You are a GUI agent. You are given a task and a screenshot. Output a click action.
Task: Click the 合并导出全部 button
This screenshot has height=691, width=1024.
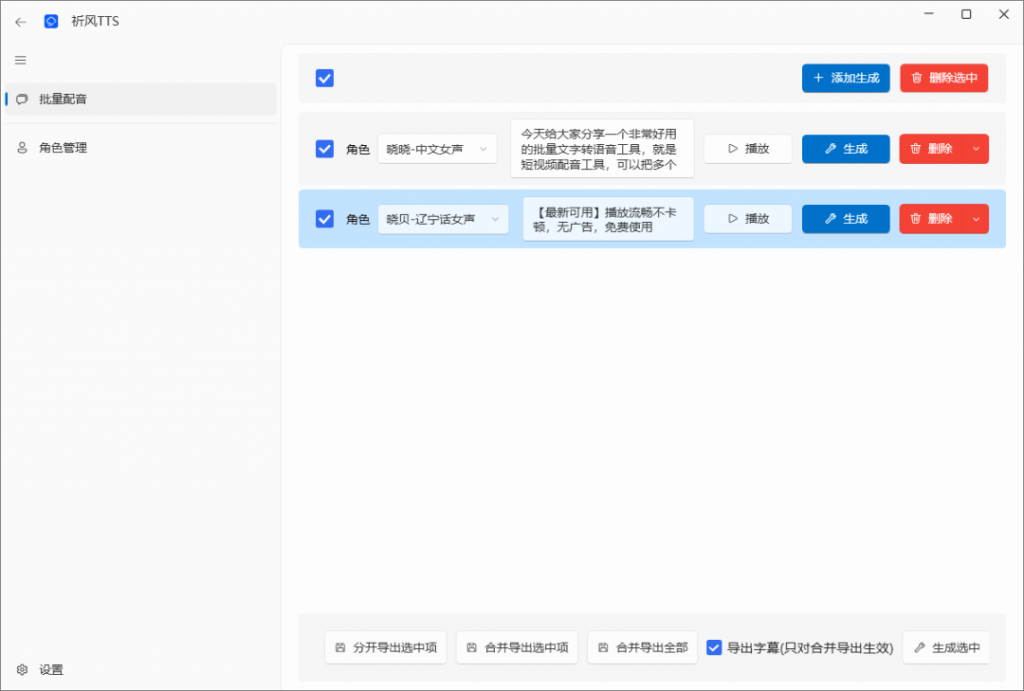click(642, 647)
